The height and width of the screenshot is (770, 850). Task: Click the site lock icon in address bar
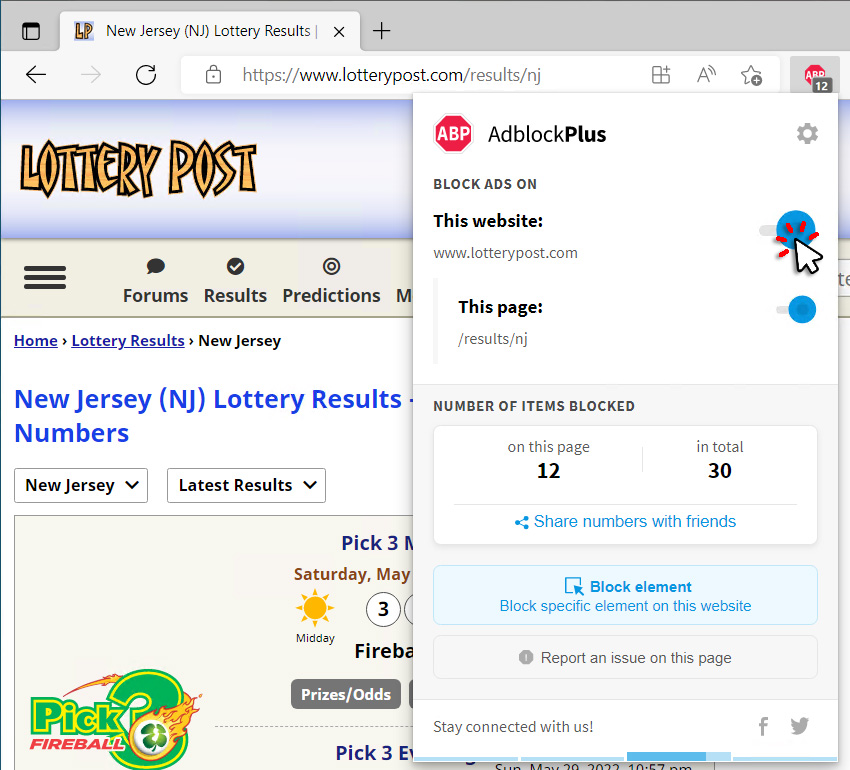tap(213, 74)
